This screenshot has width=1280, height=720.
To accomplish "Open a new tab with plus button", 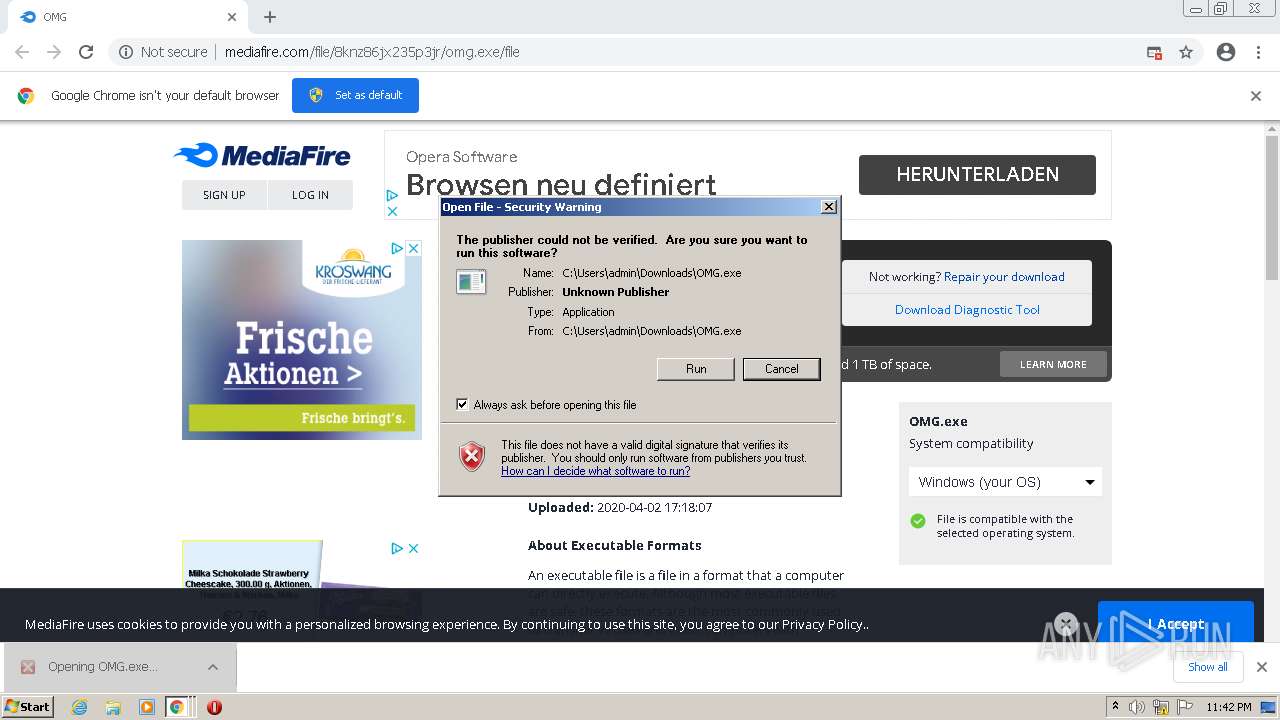I will (x=270, y=17).
